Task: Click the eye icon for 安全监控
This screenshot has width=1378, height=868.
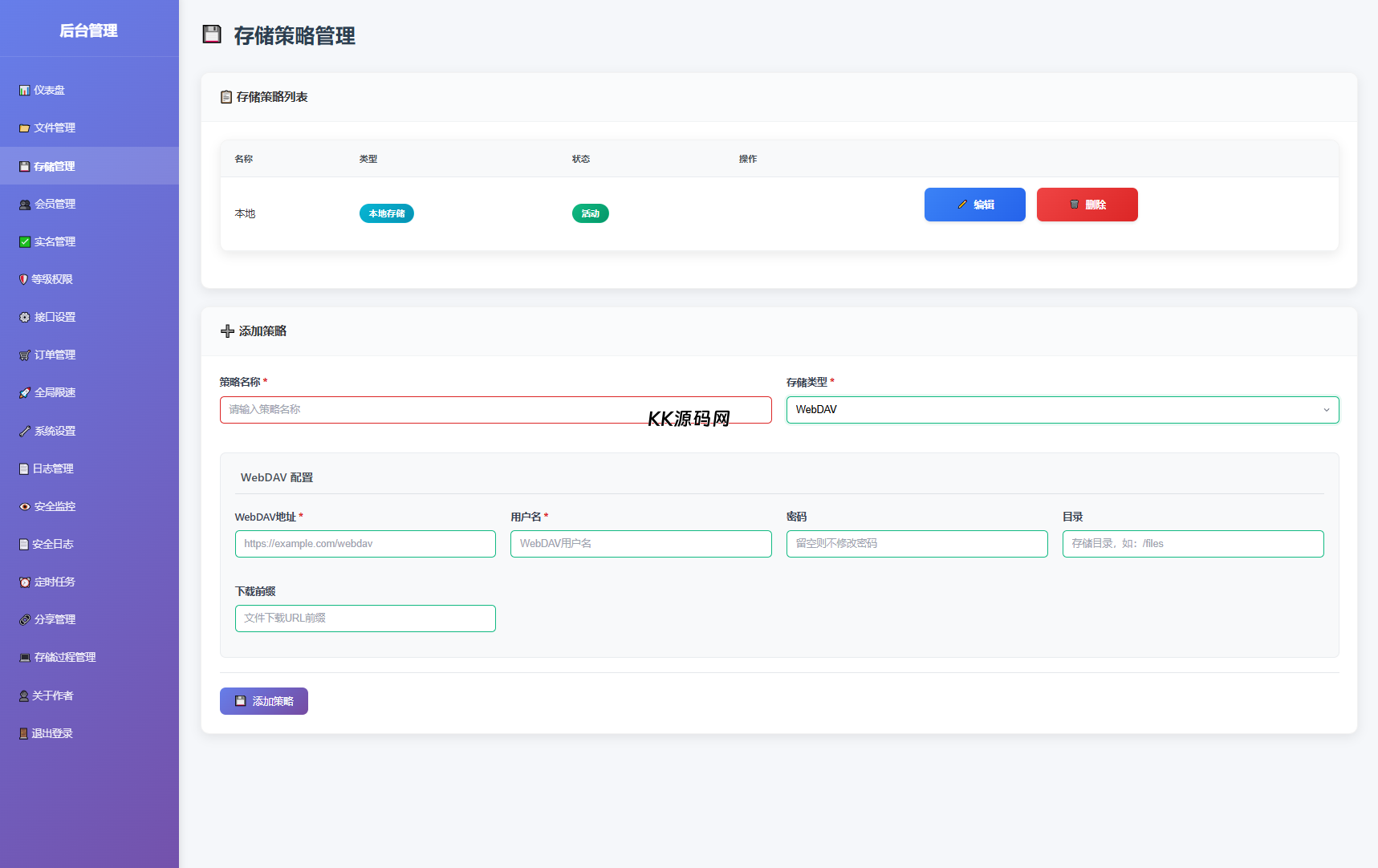Action: (24, 507)
